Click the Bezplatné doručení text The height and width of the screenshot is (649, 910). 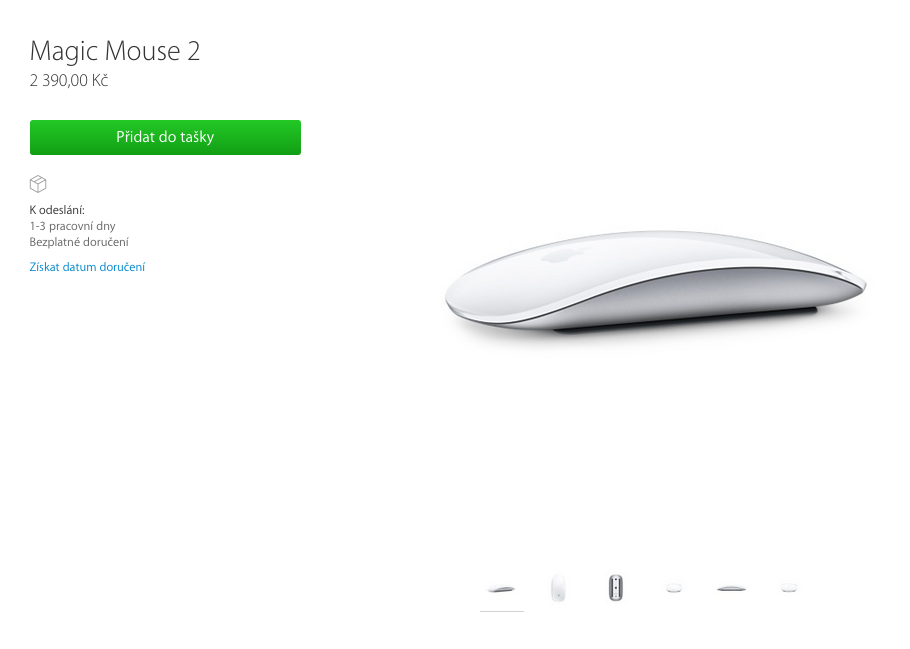80,242
